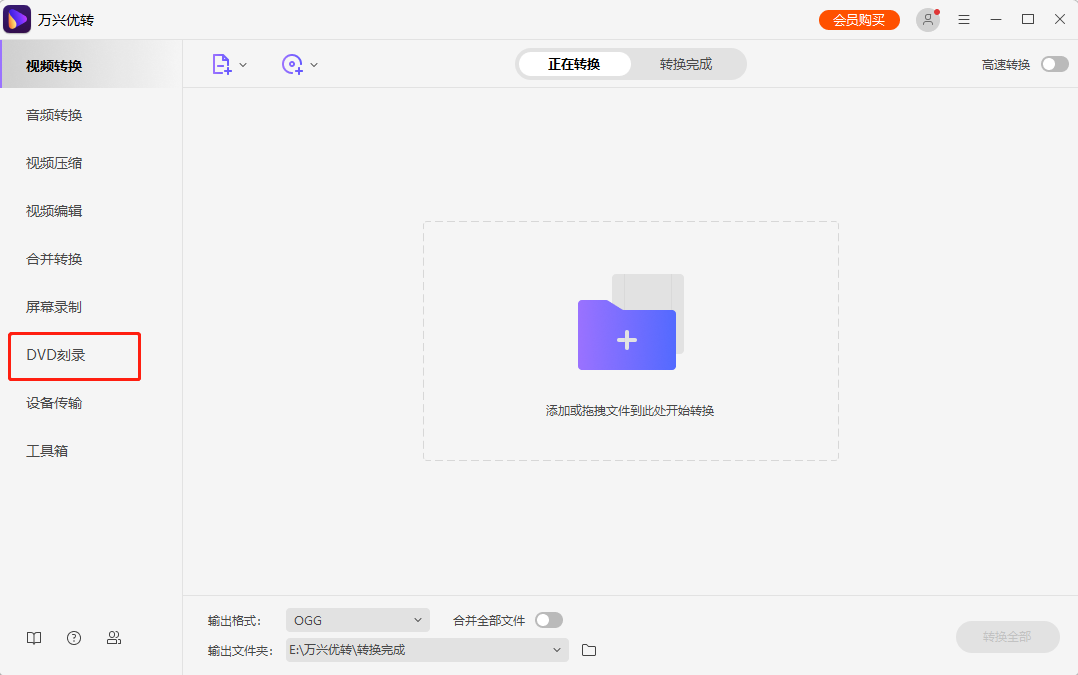Screen dimensions: 1078x675
Task: Click the help question mark icon
Action: click(73, 637)
